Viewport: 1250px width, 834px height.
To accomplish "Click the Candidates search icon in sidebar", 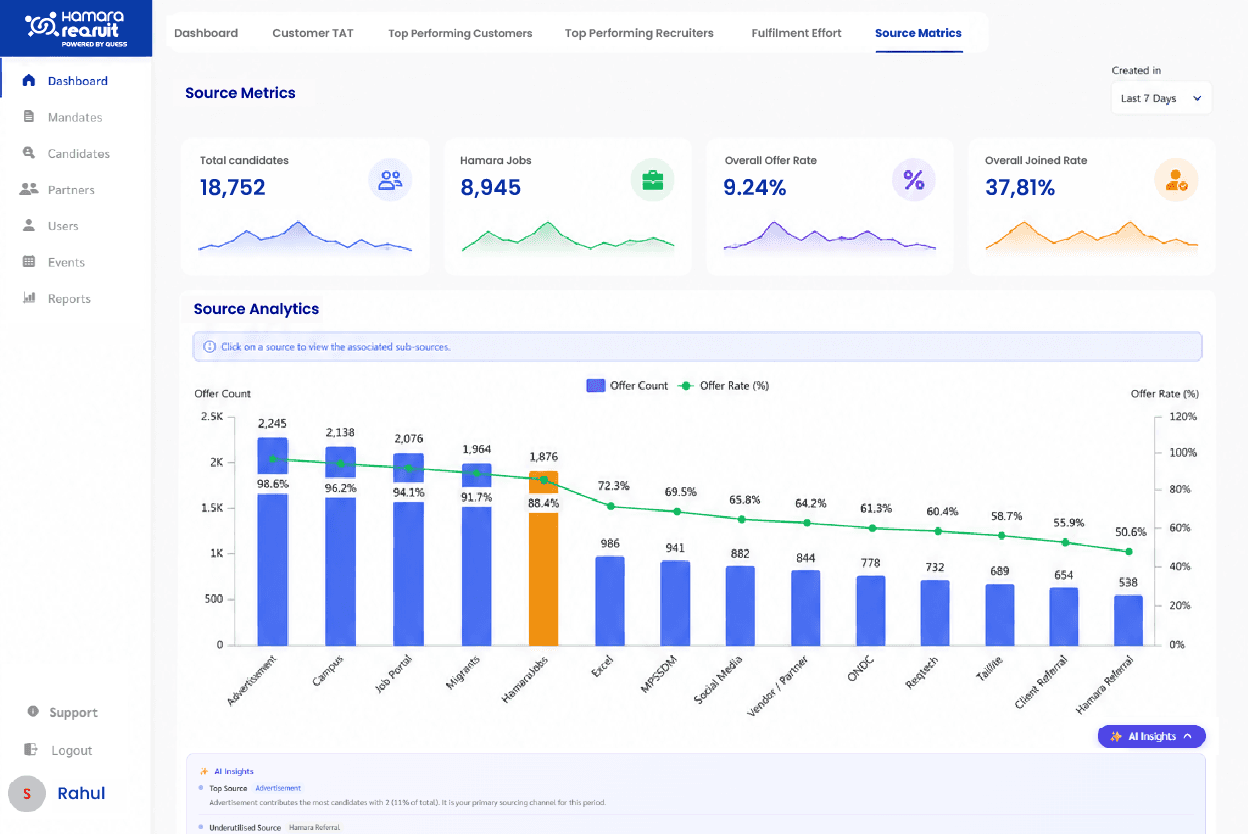I will (x=29, y=153).
